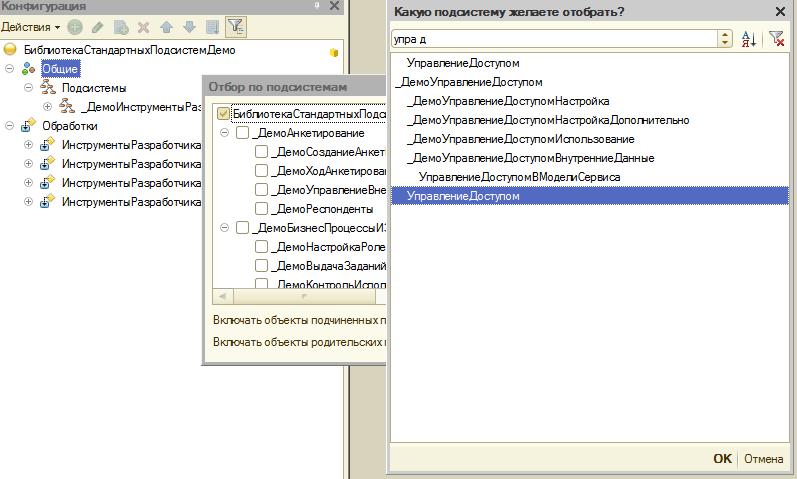
Task: Click the move down arrow icon
Action: [188, 25]
